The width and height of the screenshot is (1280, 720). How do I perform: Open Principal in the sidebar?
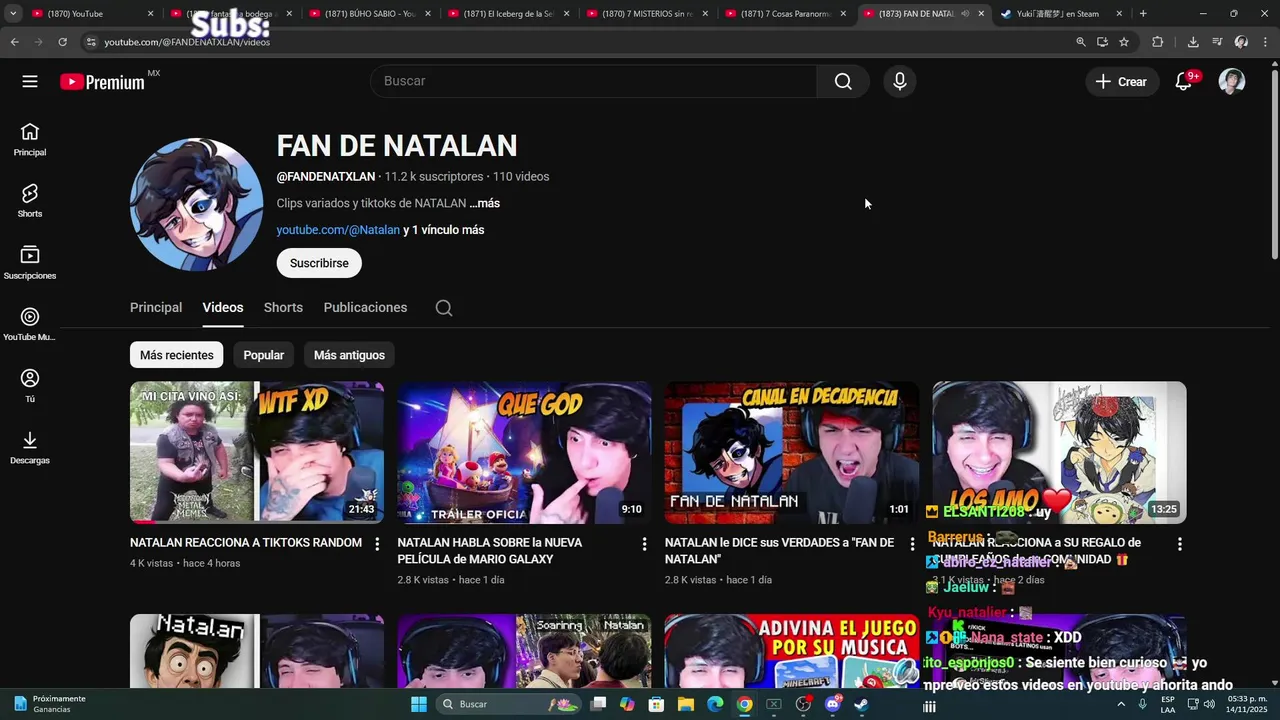tap(30, 139)
